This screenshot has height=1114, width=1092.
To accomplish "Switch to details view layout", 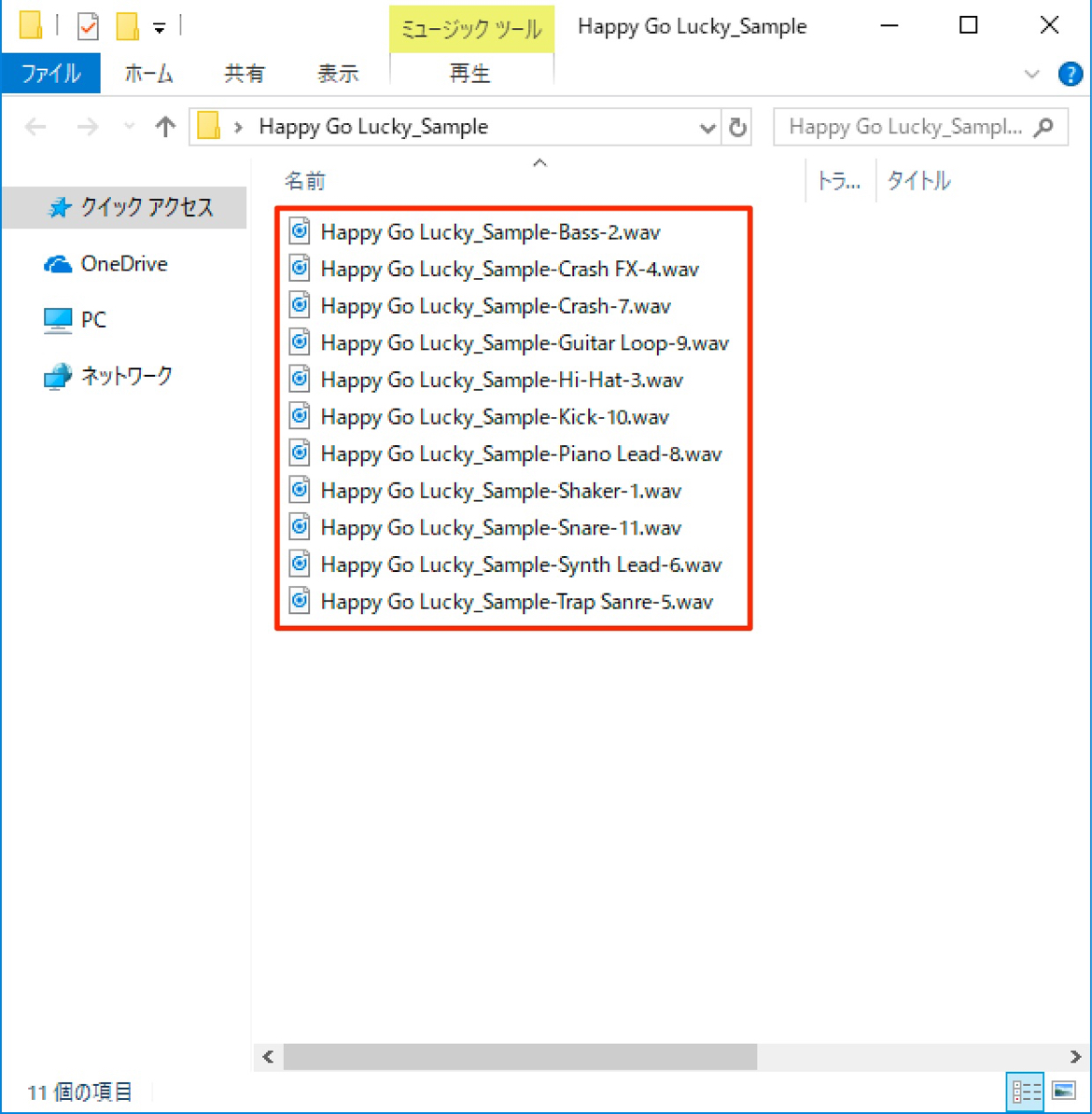I will [x=1026, y=1091].
